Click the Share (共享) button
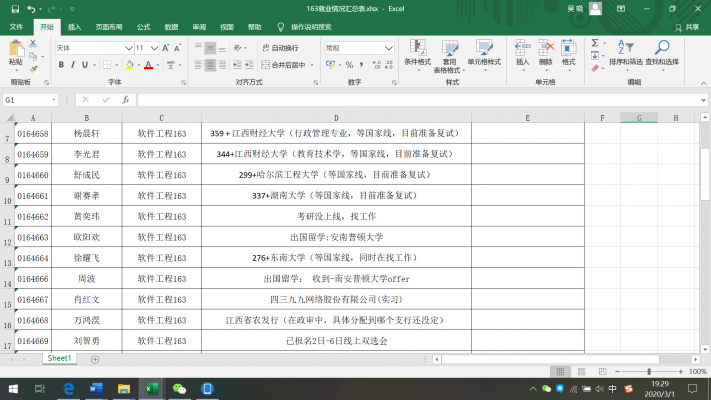Viewport: 711px width, 400px height. pos(688,27)
